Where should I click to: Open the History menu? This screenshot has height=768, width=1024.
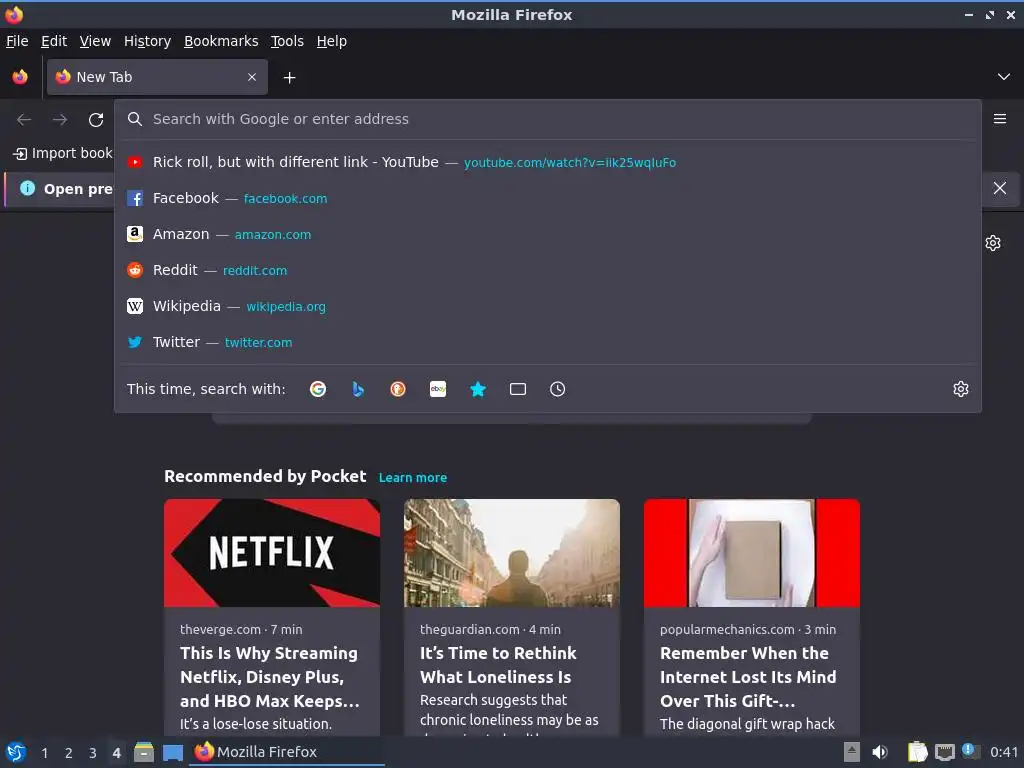tap(148, 41)
